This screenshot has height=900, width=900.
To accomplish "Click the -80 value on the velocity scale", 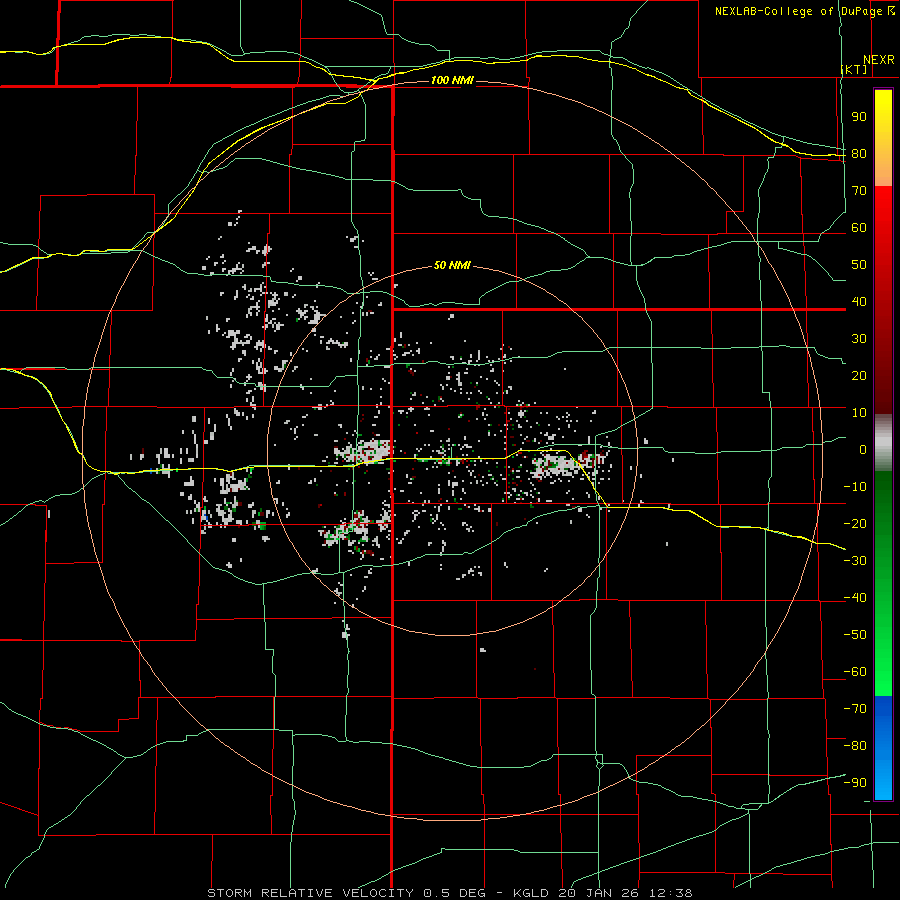I will pos(855,746).
